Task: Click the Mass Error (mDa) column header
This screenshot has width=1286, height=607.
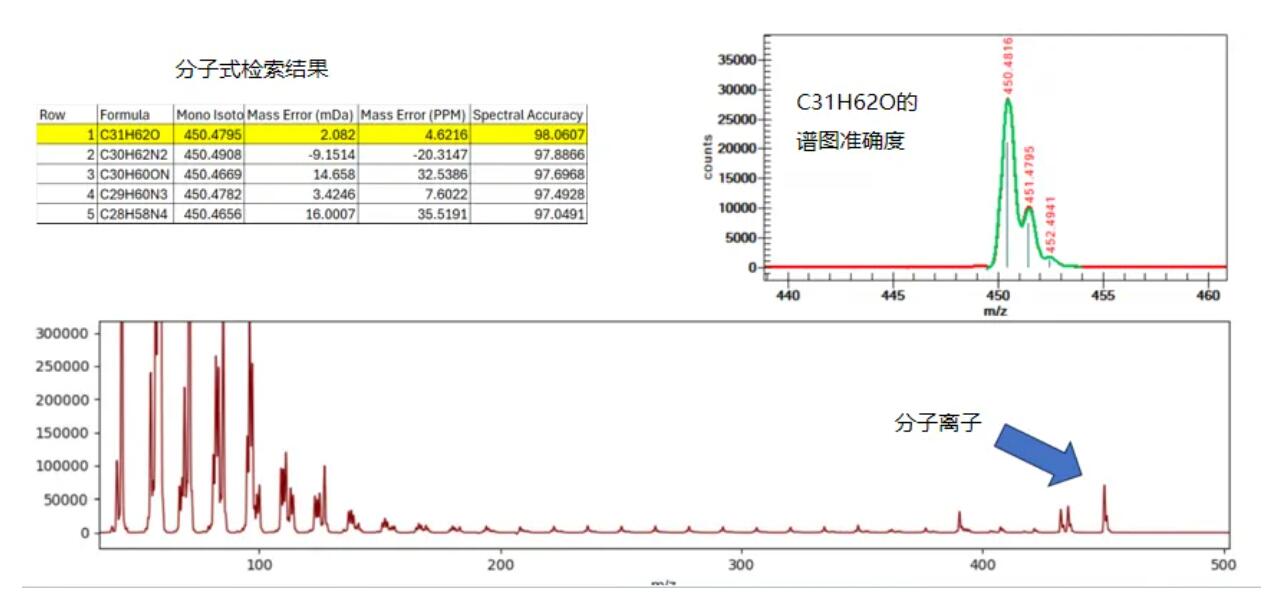Action: (300, 115)
